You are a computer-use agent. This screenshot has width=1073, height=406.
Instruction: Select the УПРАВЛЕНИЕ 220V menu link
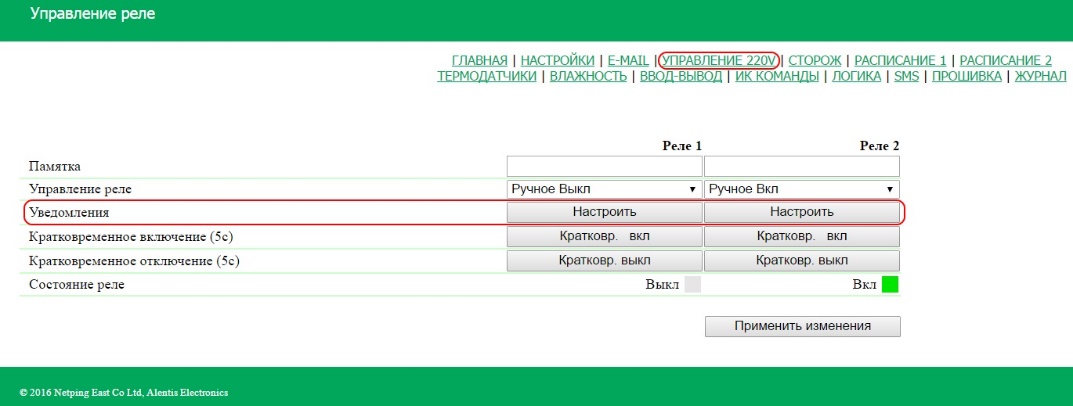tap(719, 61)
